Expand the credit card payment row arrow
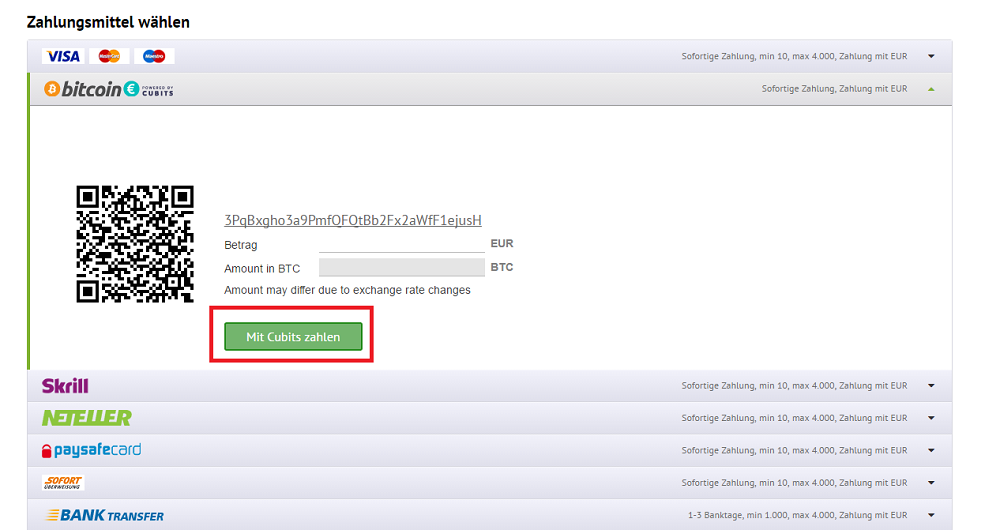The height and width of the screenshot is (530, 1000). point(931,56)
